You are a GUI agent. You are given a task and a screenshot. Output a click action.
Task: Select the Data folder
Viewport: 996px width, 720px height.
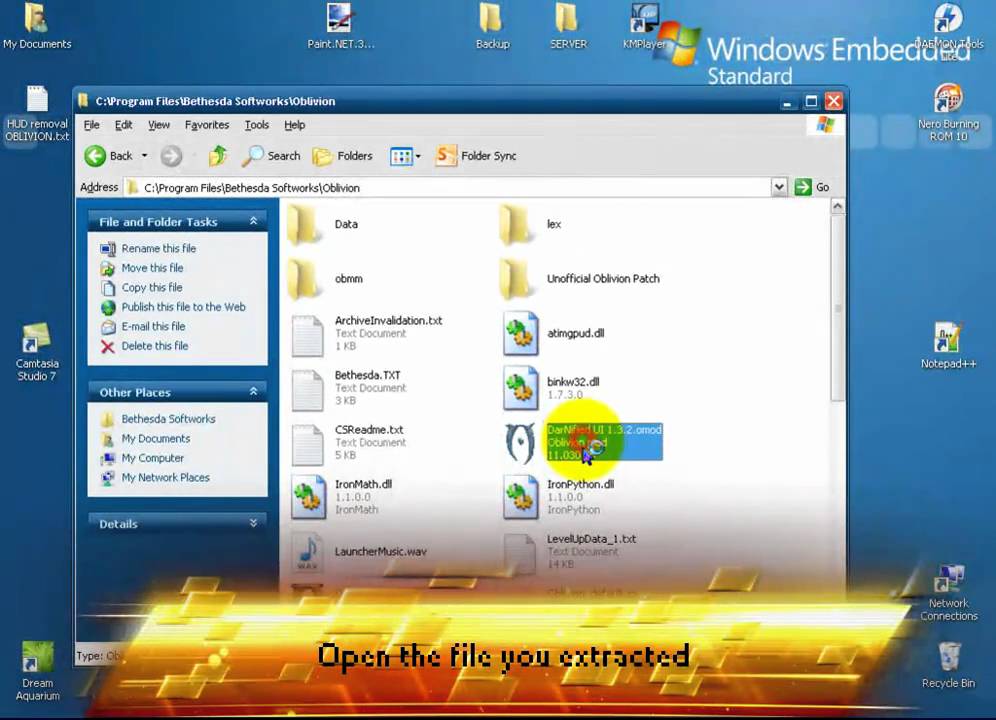pos(324,224)
